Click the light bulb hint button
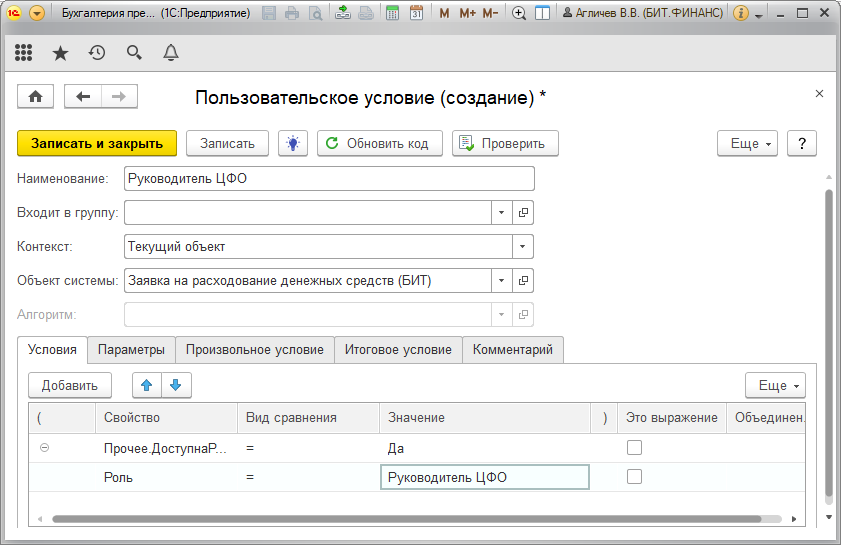The width and height of the screenshot is (841, 545). pos(293,143)
